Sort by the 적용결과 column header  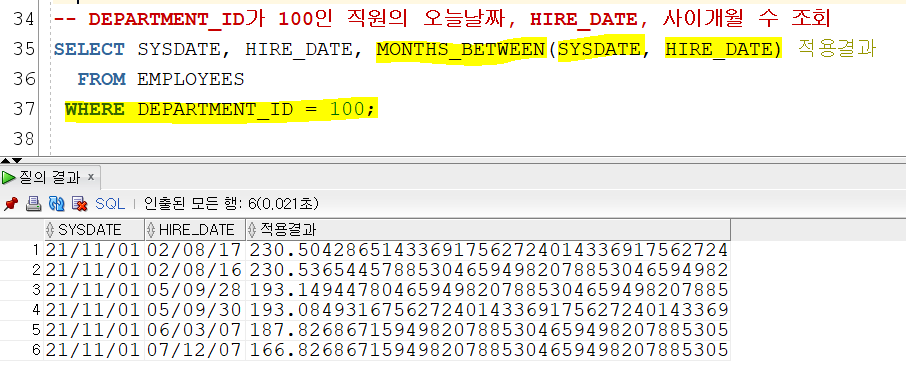pyautogui.click(x=488, y=230)
